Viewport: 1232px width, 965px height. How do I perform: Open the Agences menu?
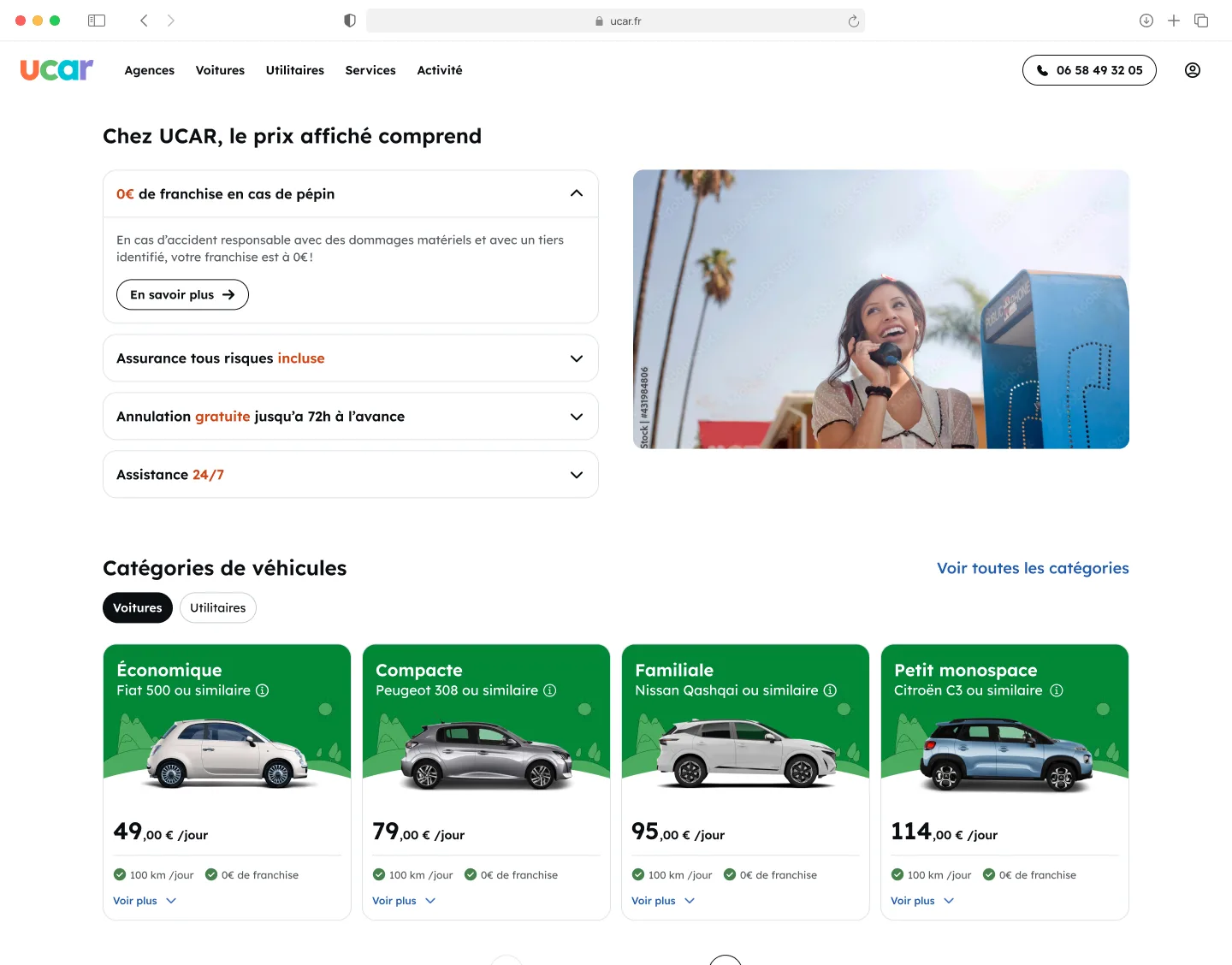[x=150, y=70]
